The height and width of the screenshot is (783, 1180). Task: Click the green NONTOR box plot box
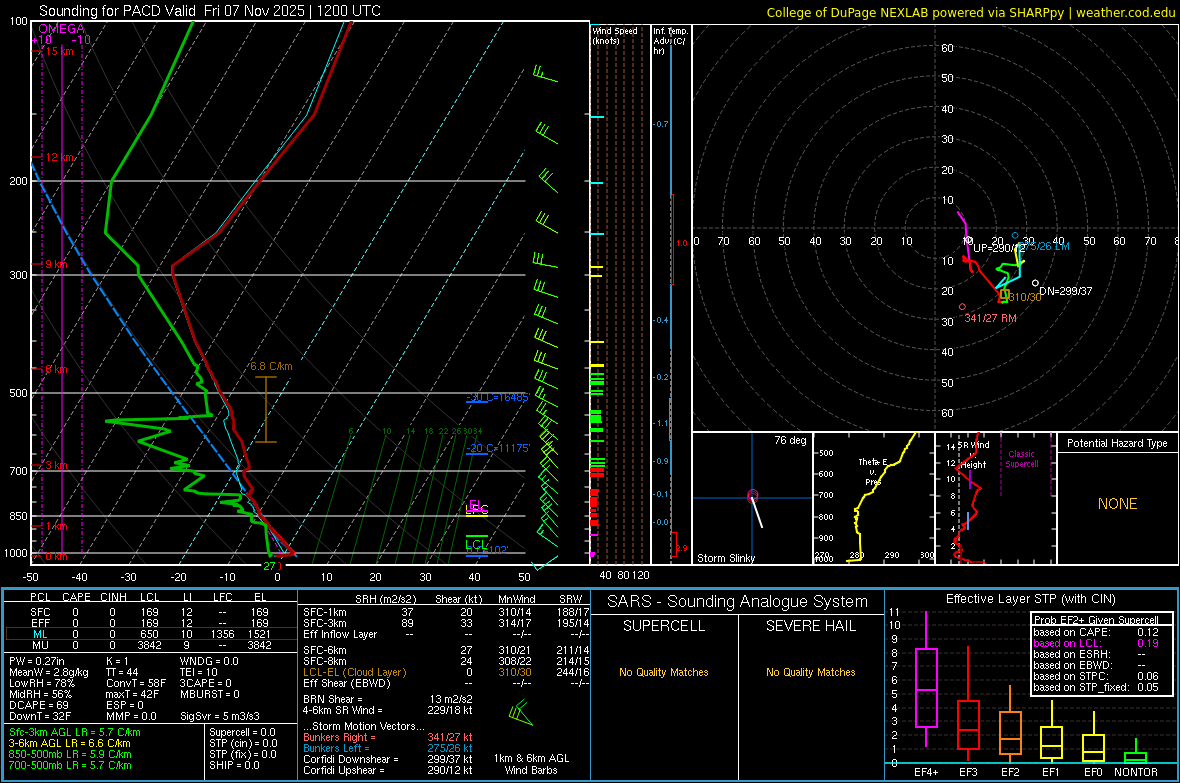tap(1135, 757)
